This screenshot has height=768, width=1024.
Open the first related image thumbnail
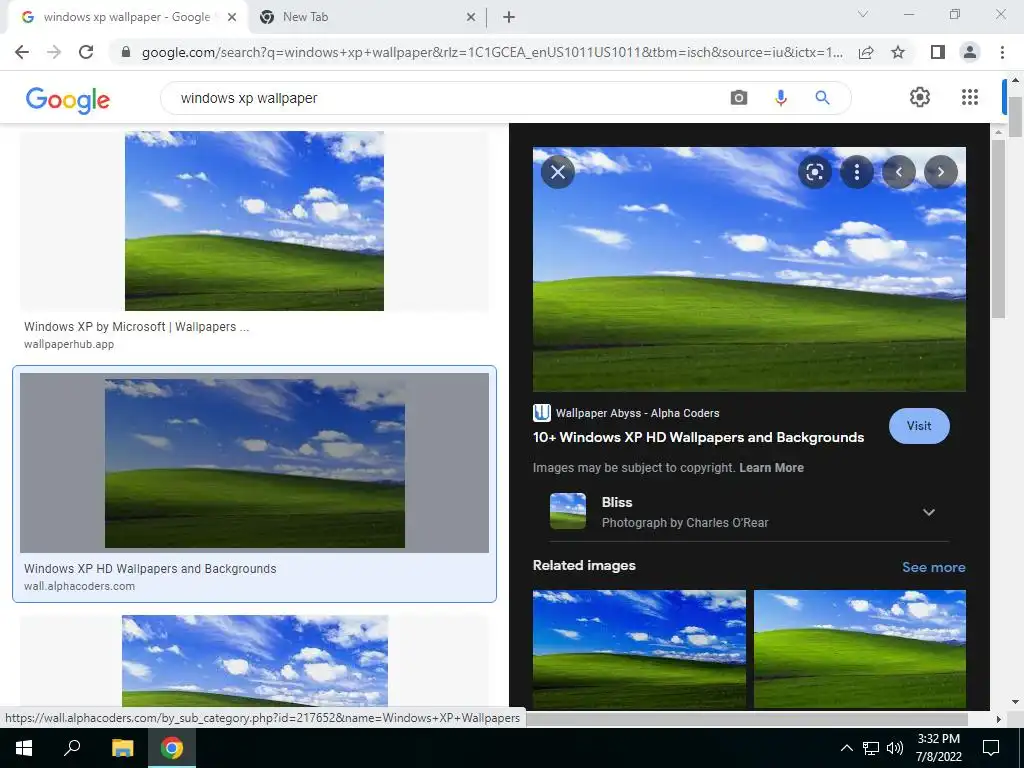pyautogui.click(x=639, y=649)
